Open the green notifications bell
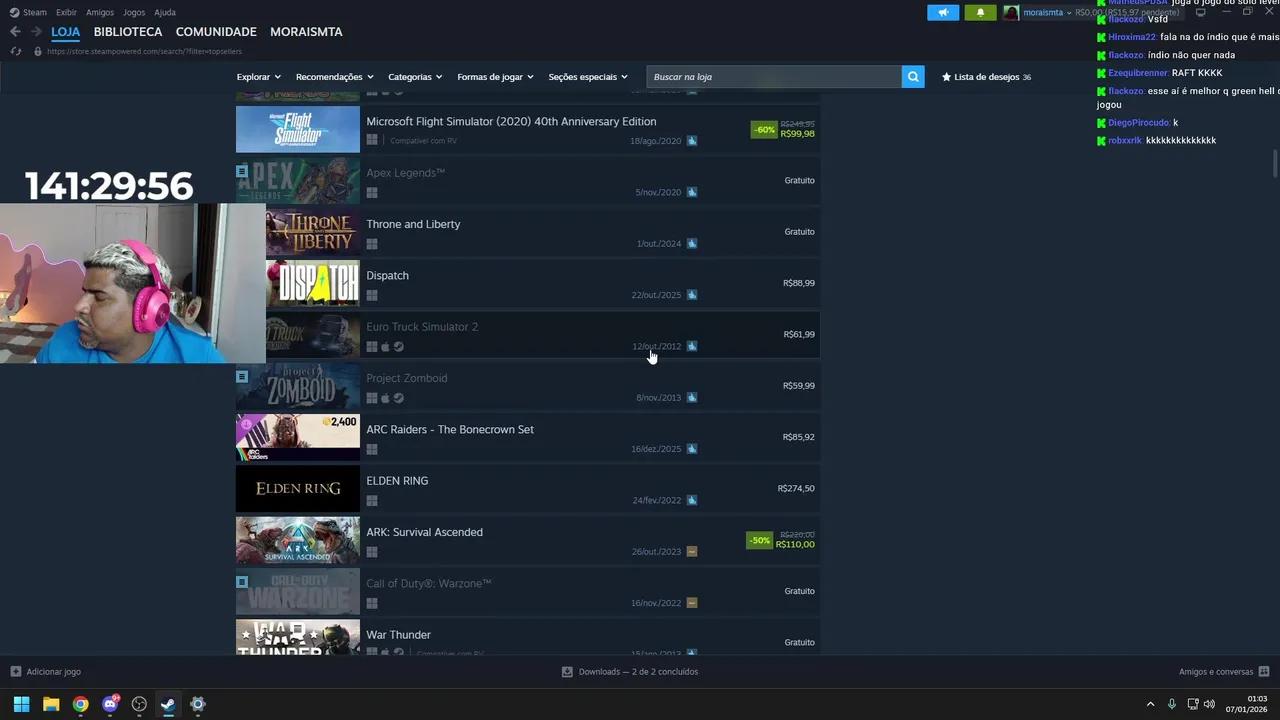Screen dimensions: 1280x720 click(x=980, y=12)
